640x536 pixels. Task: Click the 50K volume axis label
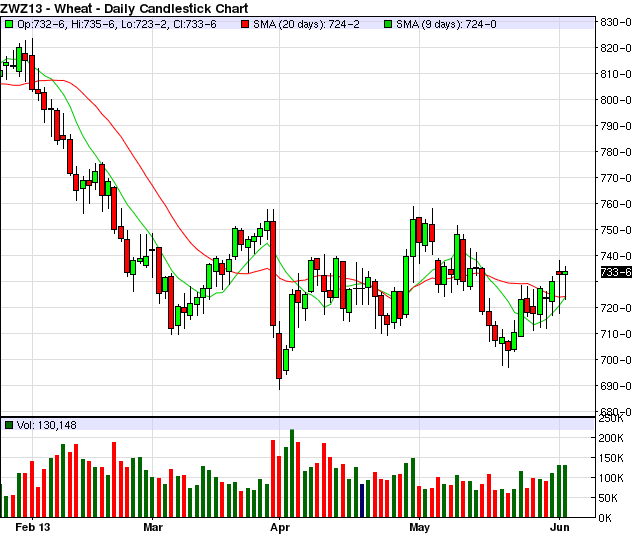(611, 498)
